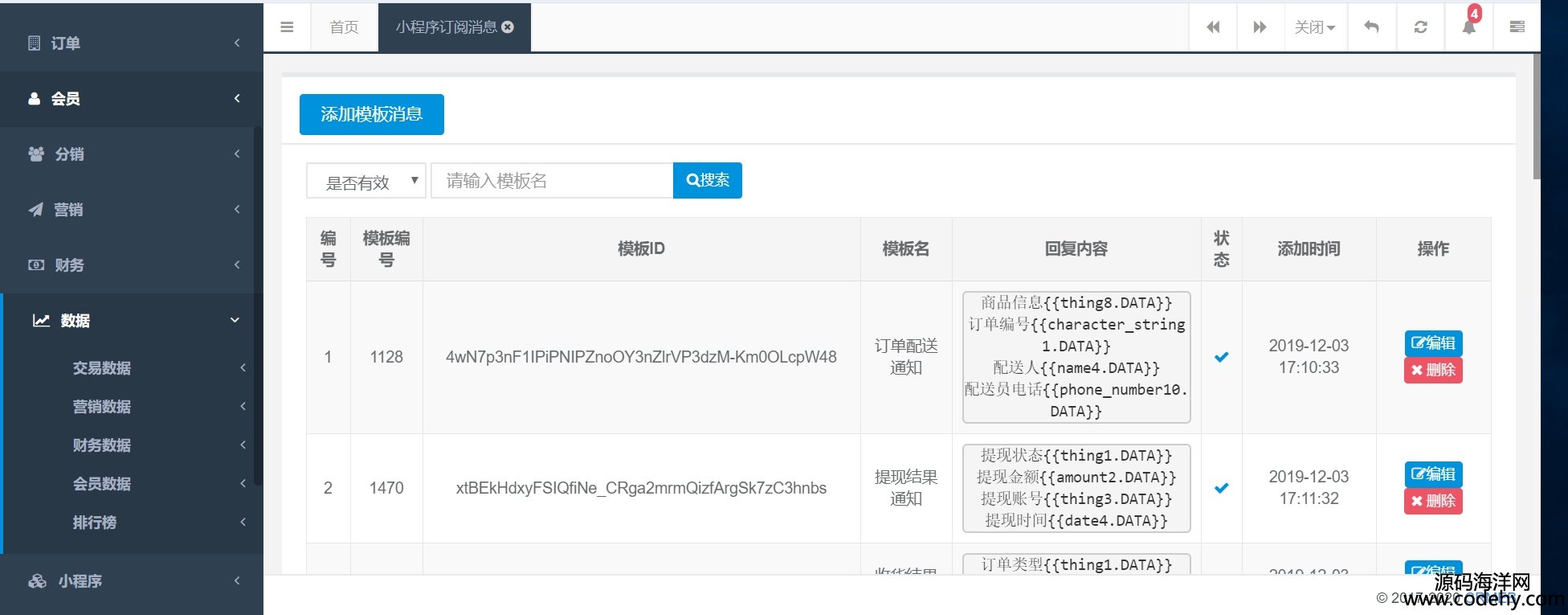This screenshot has height=615, width=1568.
Task: Click the 添加模板消息 button
Action: click(371, 114)
